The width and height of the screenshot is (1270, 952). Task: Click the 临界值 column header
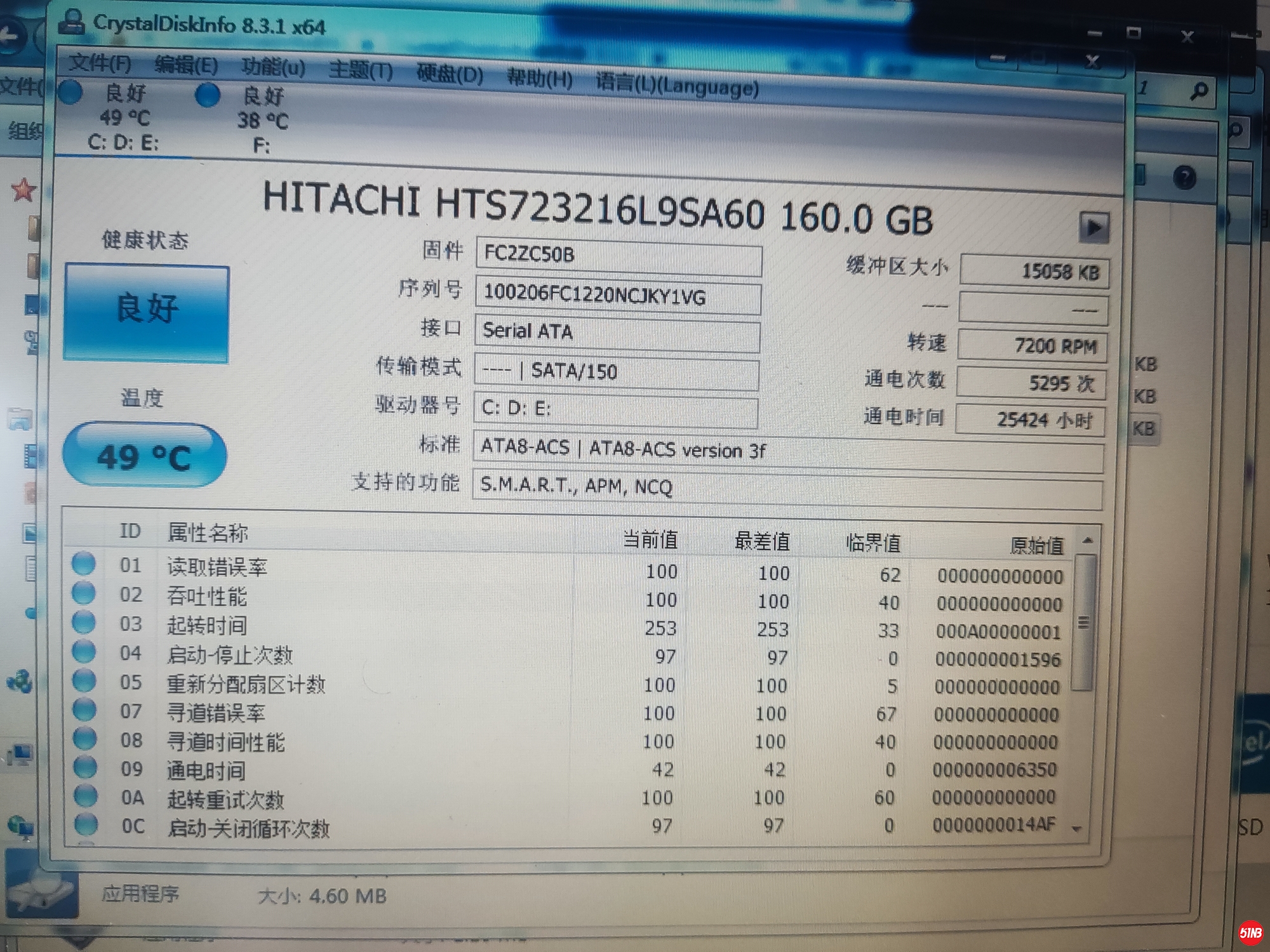pos(873,543)
